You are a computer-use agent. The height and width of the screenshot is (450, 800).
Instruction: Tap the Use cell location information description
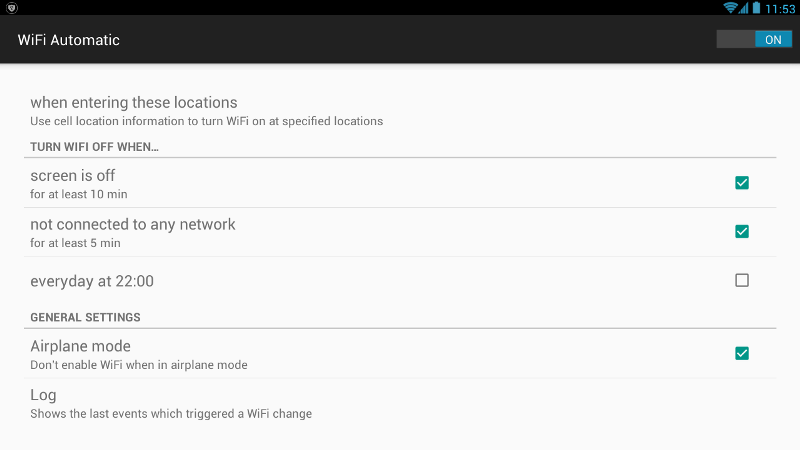click(x=207, y=121)
